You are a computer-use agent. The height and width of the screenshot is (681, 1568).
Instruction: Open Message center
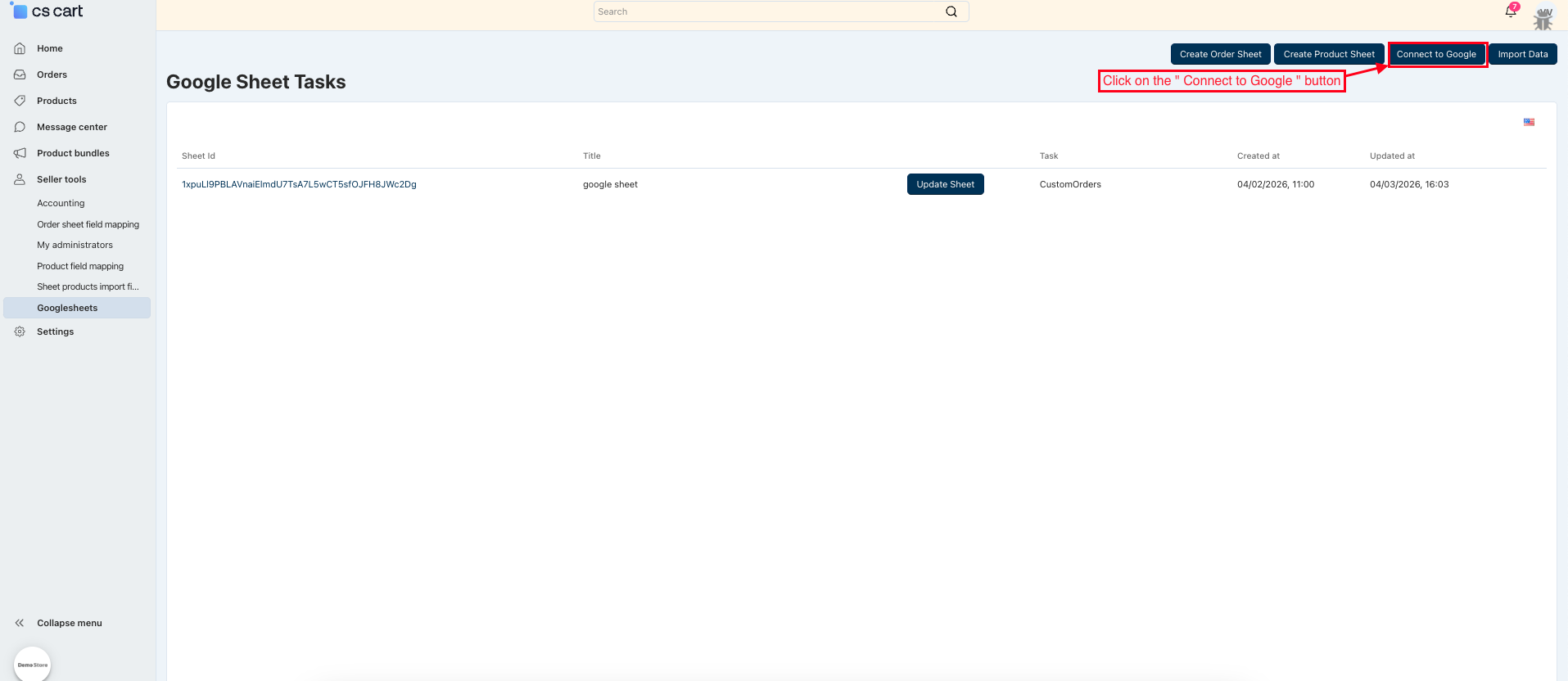72,127
